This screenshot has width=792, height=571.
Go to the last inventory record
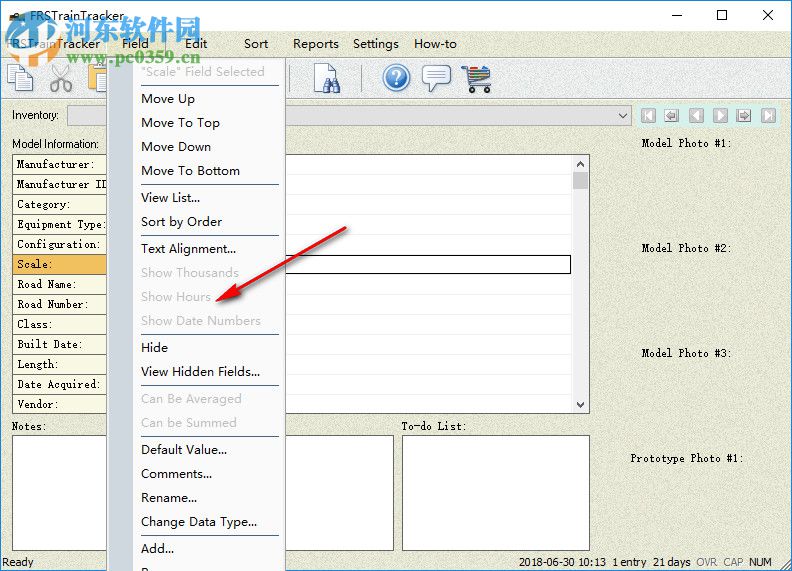click(x=768, y=116)
